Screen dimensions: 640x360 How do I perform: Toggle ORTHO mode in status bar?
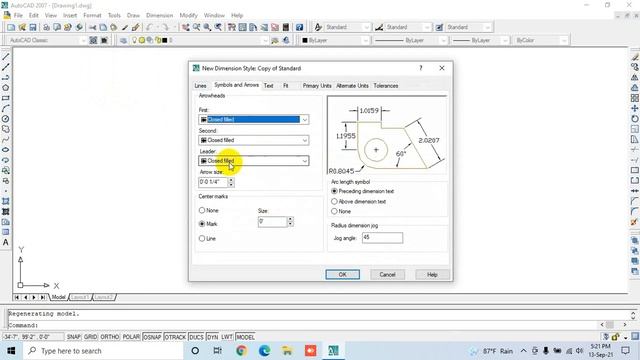[x=110, y=337]
